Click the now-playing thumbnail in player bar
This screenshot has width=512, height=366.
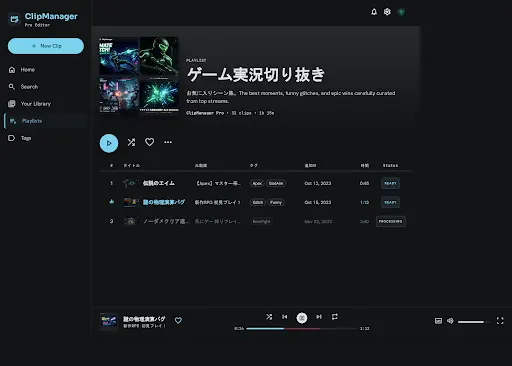click(109, 321)
